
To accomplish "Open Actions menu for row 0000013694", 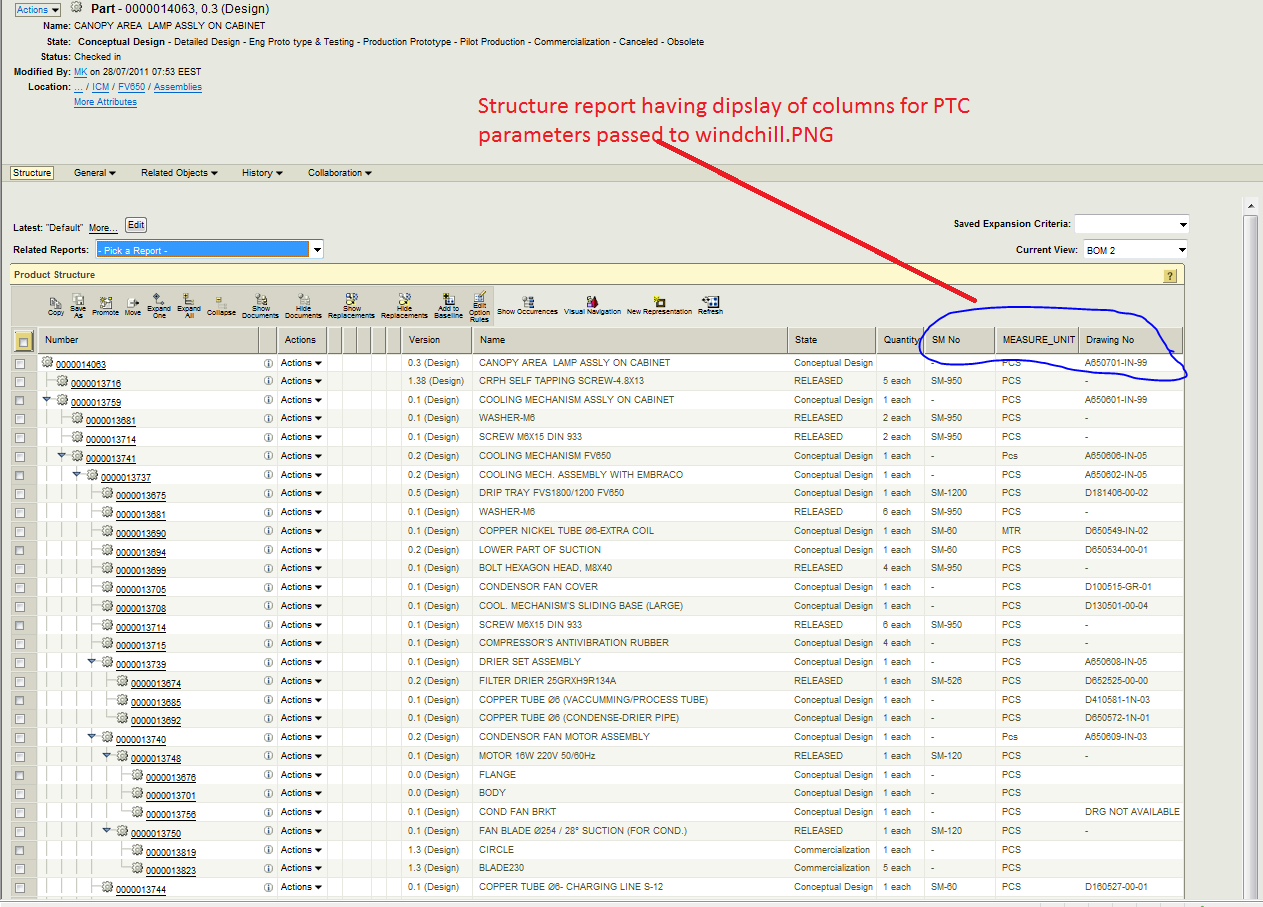I will 301,549.
